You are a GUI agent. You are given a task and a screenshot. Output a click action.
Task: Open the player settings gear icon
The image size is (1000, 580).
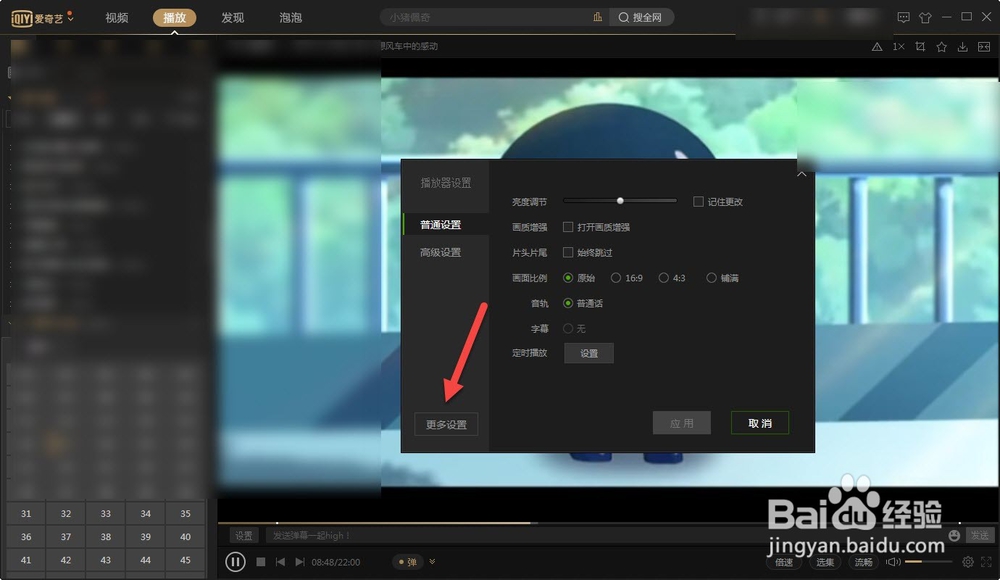pyautogui.click(x=967, y=562)
